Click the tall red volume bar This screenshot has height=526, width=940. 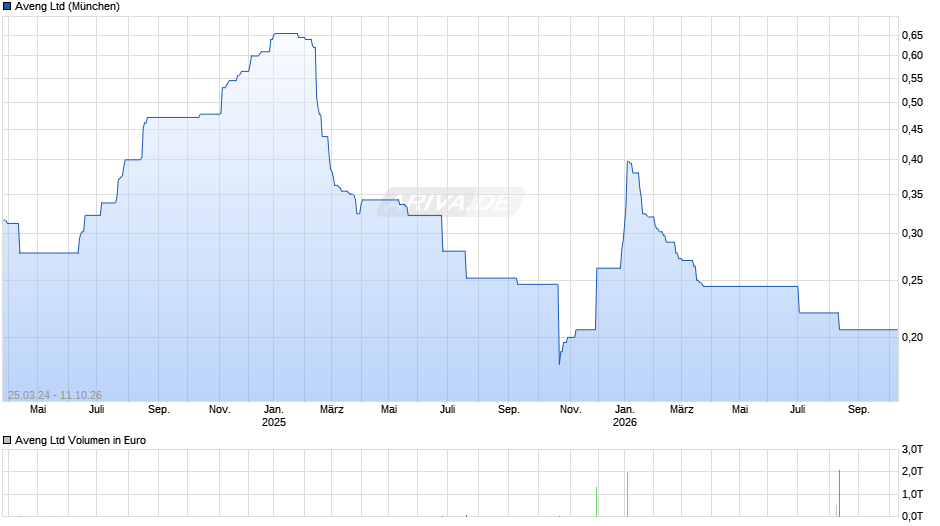(839, 494)
